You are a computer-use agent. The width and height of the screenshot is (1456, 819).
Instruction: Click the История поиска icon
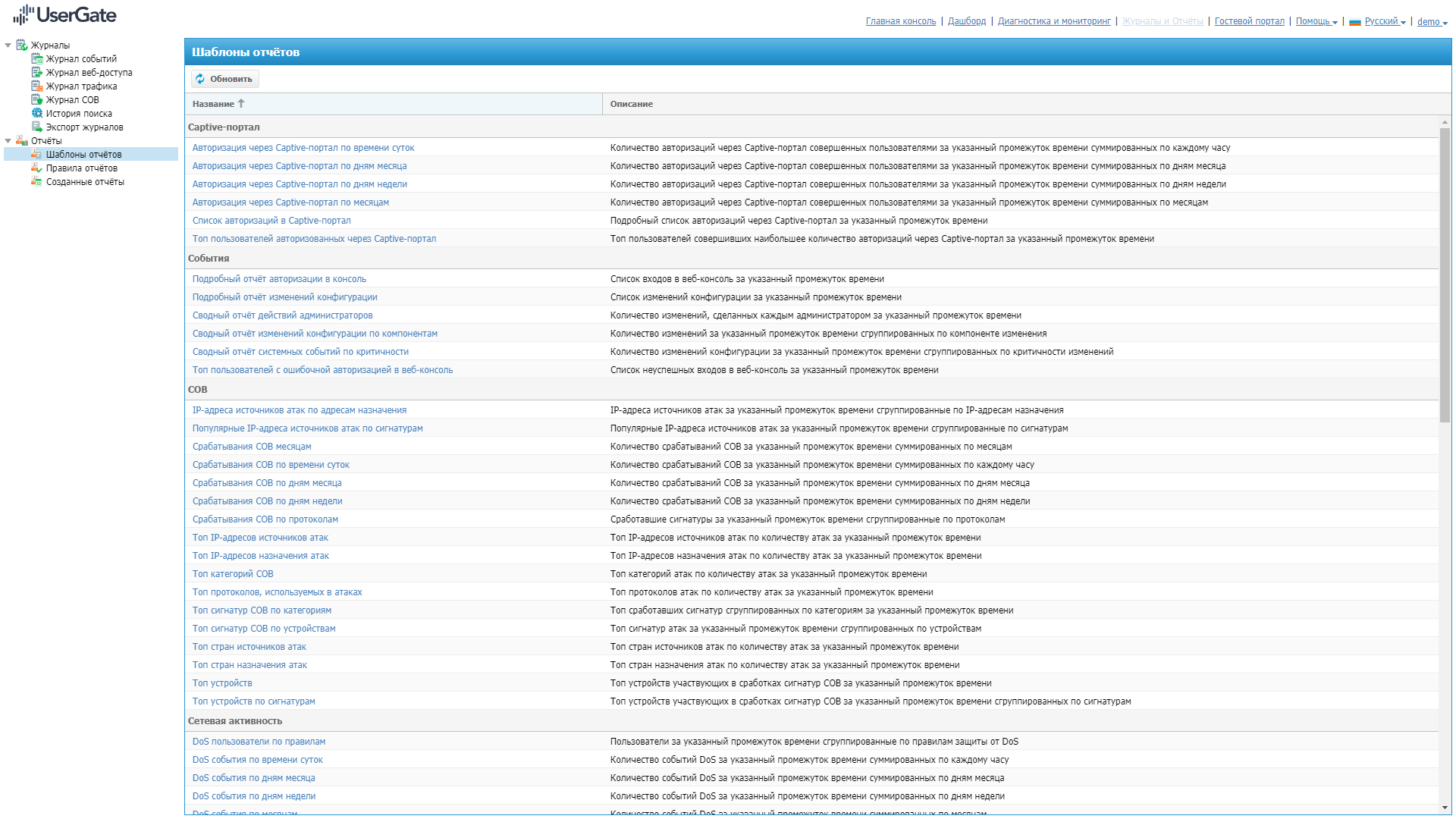(36, 114)
